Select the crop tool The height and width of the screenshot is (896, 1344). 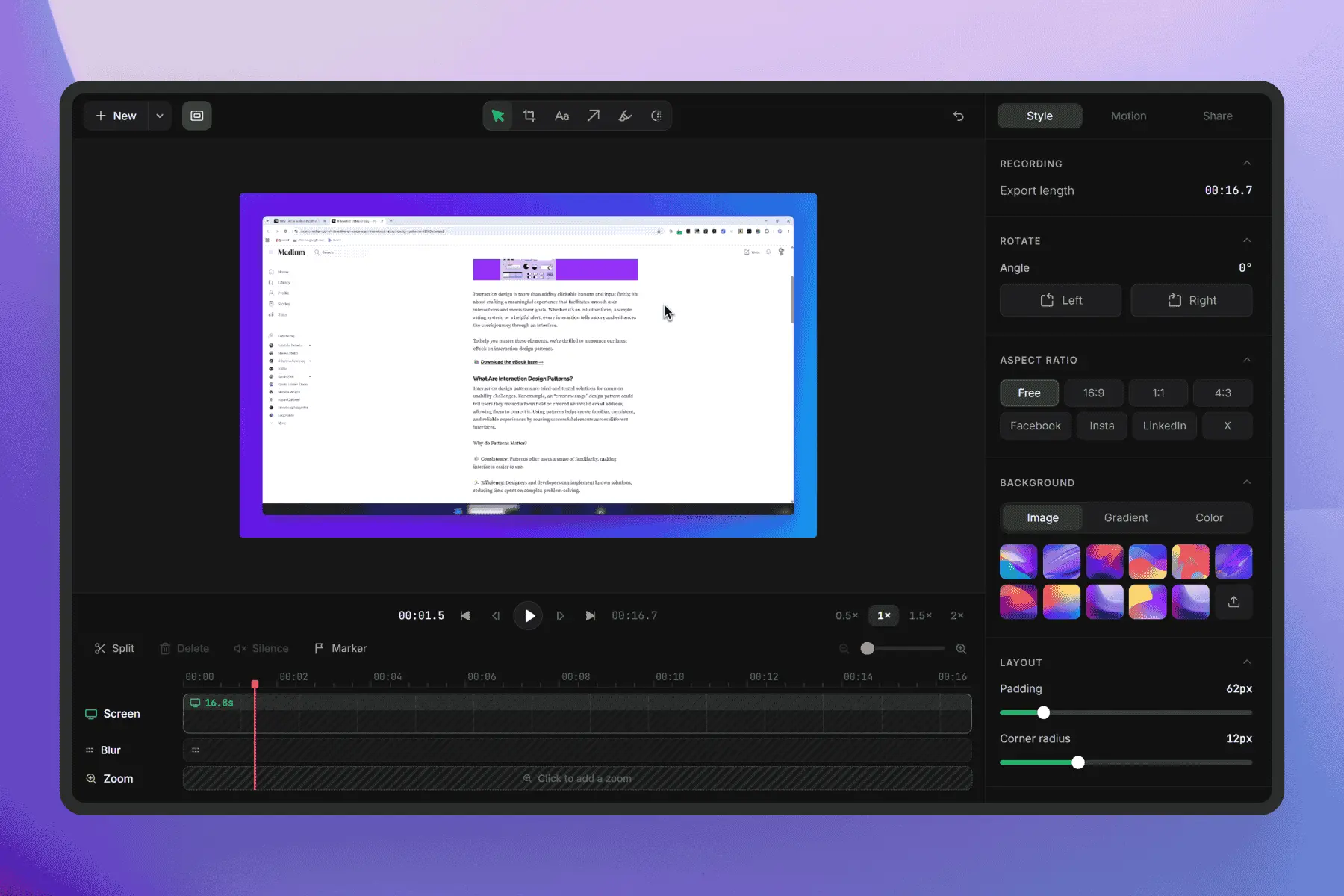coord(529,116)
